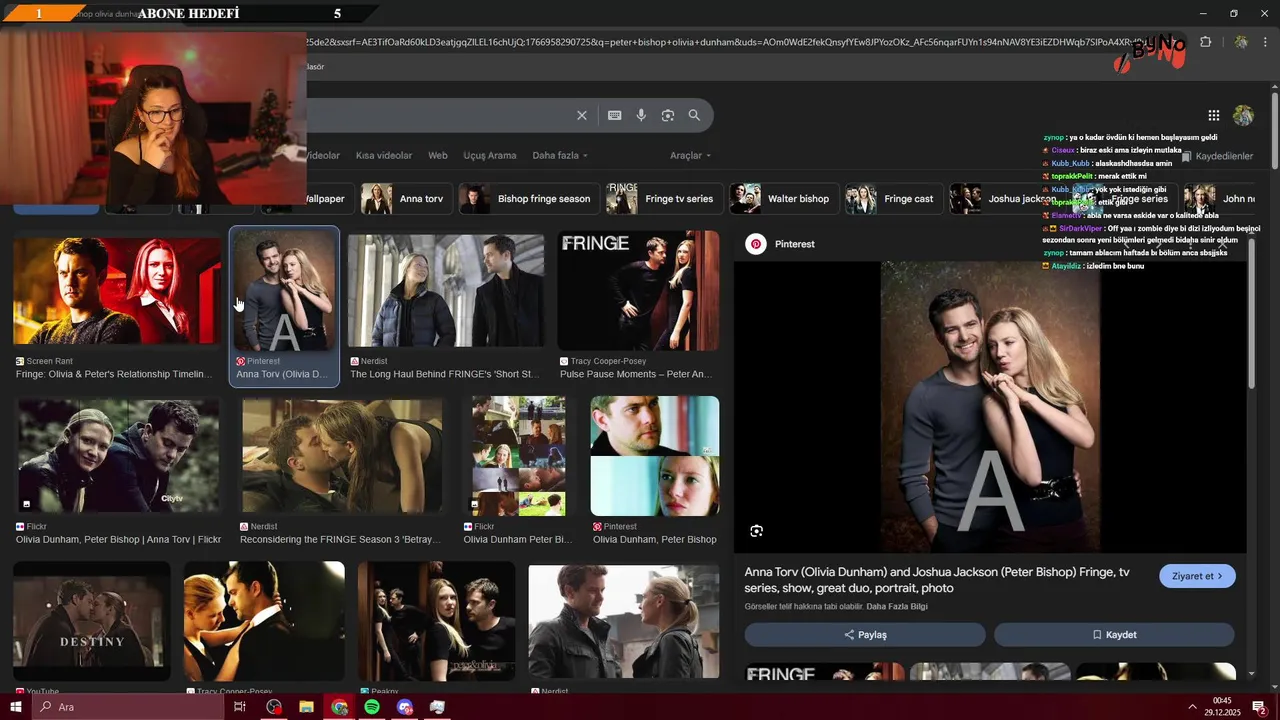Open the DESTINY video thumbnail
Screen dimensions: 1280x720
point(92,622)
